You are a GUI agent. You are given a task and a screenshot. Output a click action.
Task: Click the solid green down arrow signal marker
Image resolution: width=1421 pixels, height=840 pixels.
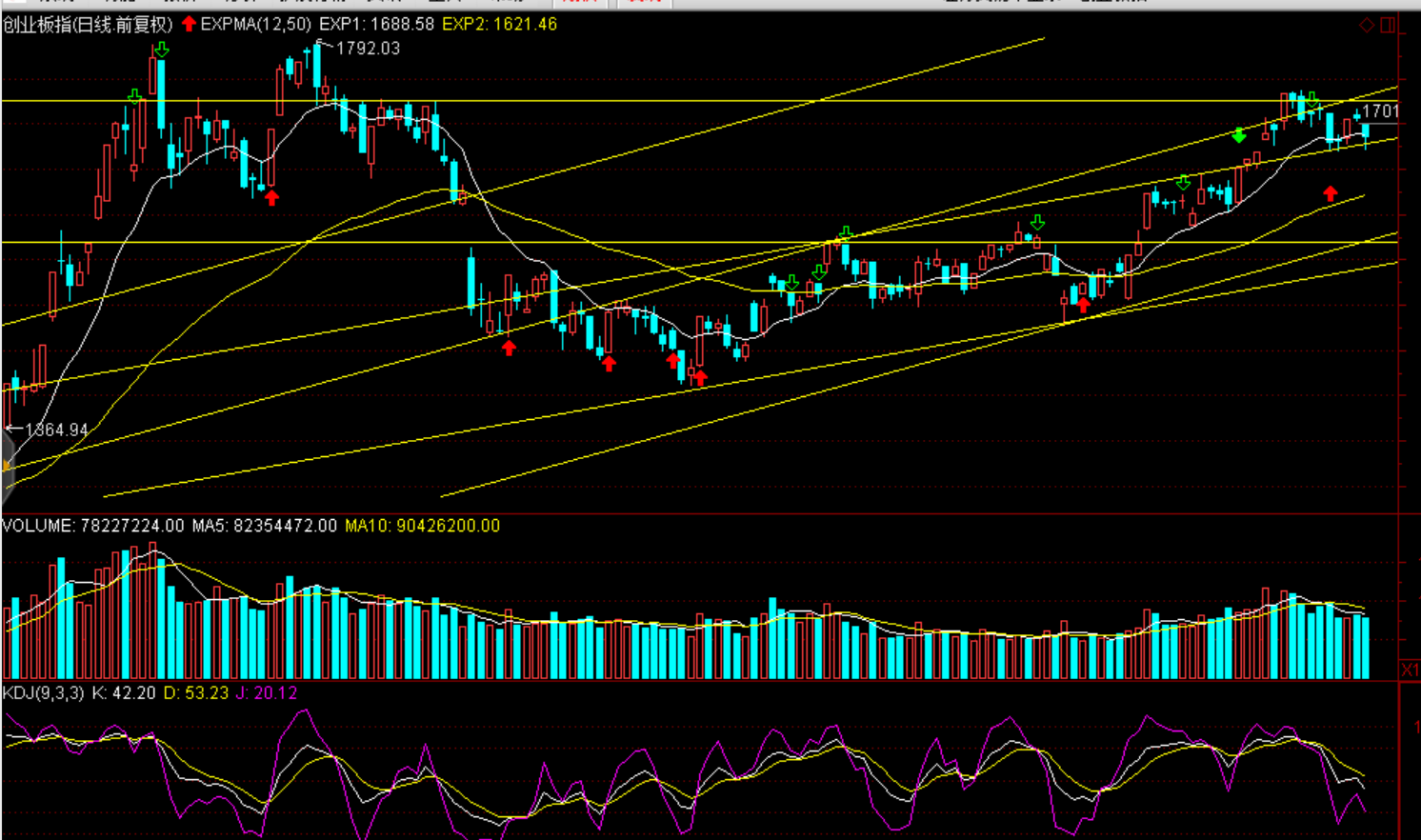(x=1238, y=135)
